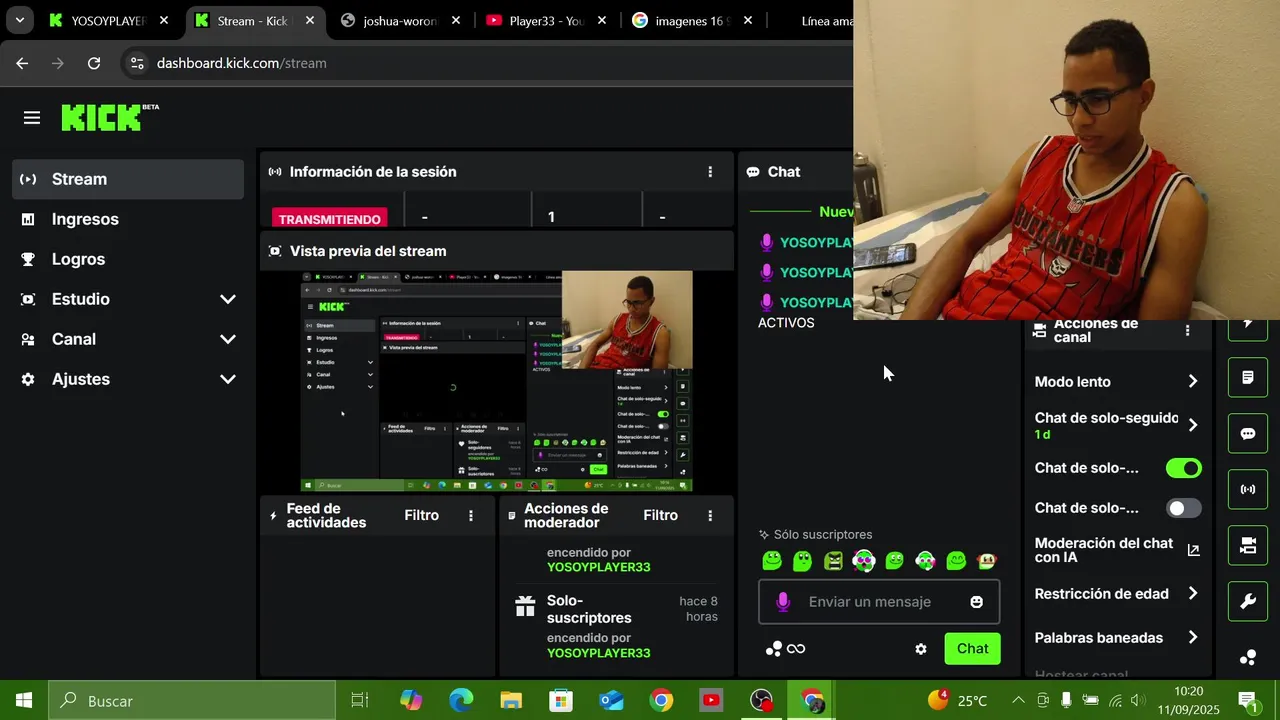Open chat settings gear icon
This screenshot has height=720, width=1280.
point(921,649)
